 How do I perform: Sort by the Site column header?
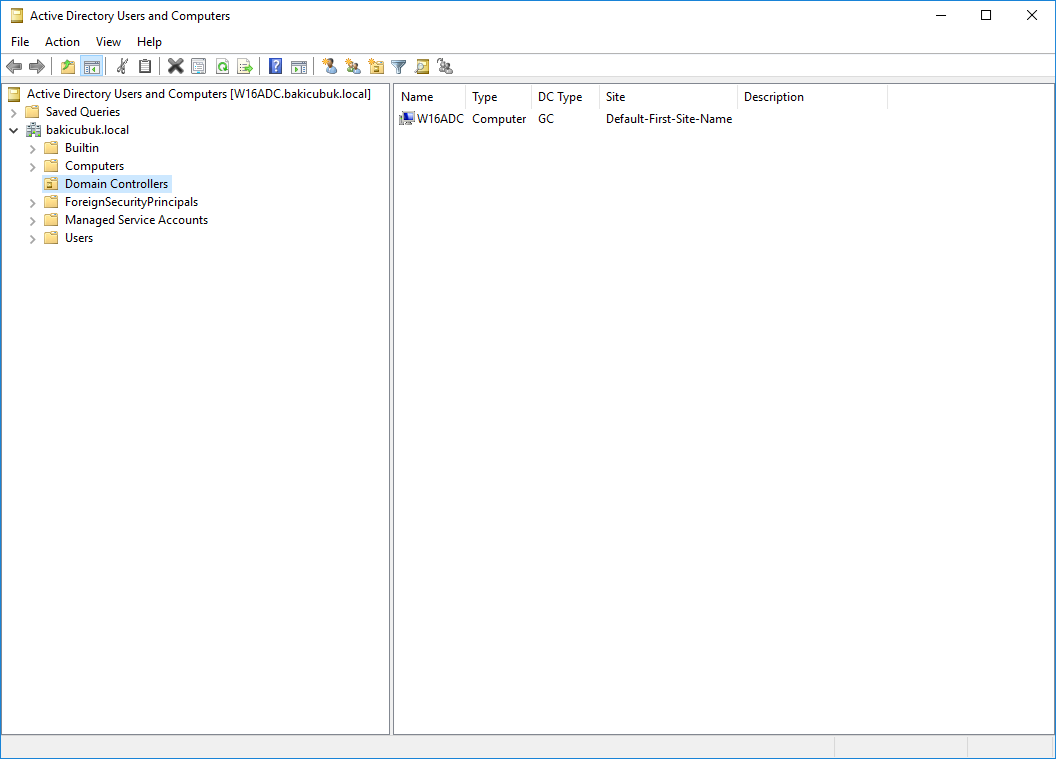tap(668, 97)
